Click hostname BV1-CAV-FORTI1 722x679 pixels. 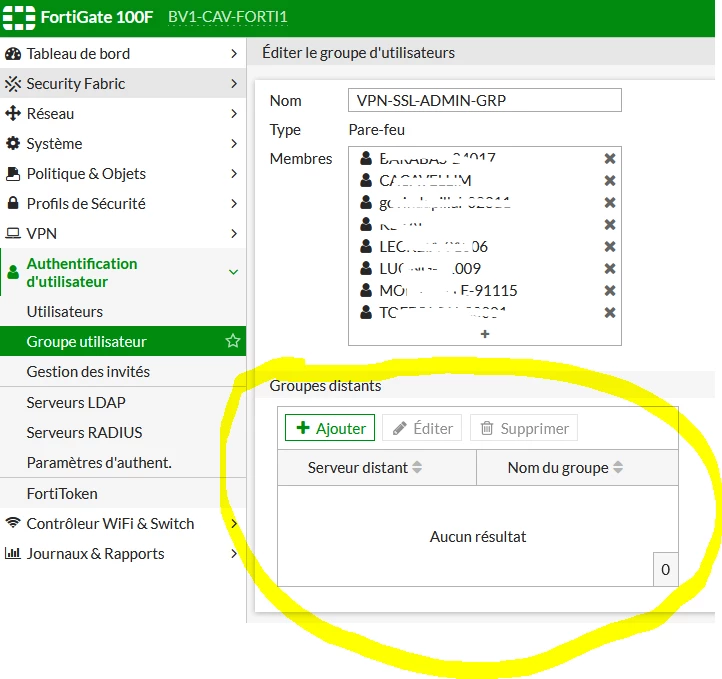[x=227, y=17]
